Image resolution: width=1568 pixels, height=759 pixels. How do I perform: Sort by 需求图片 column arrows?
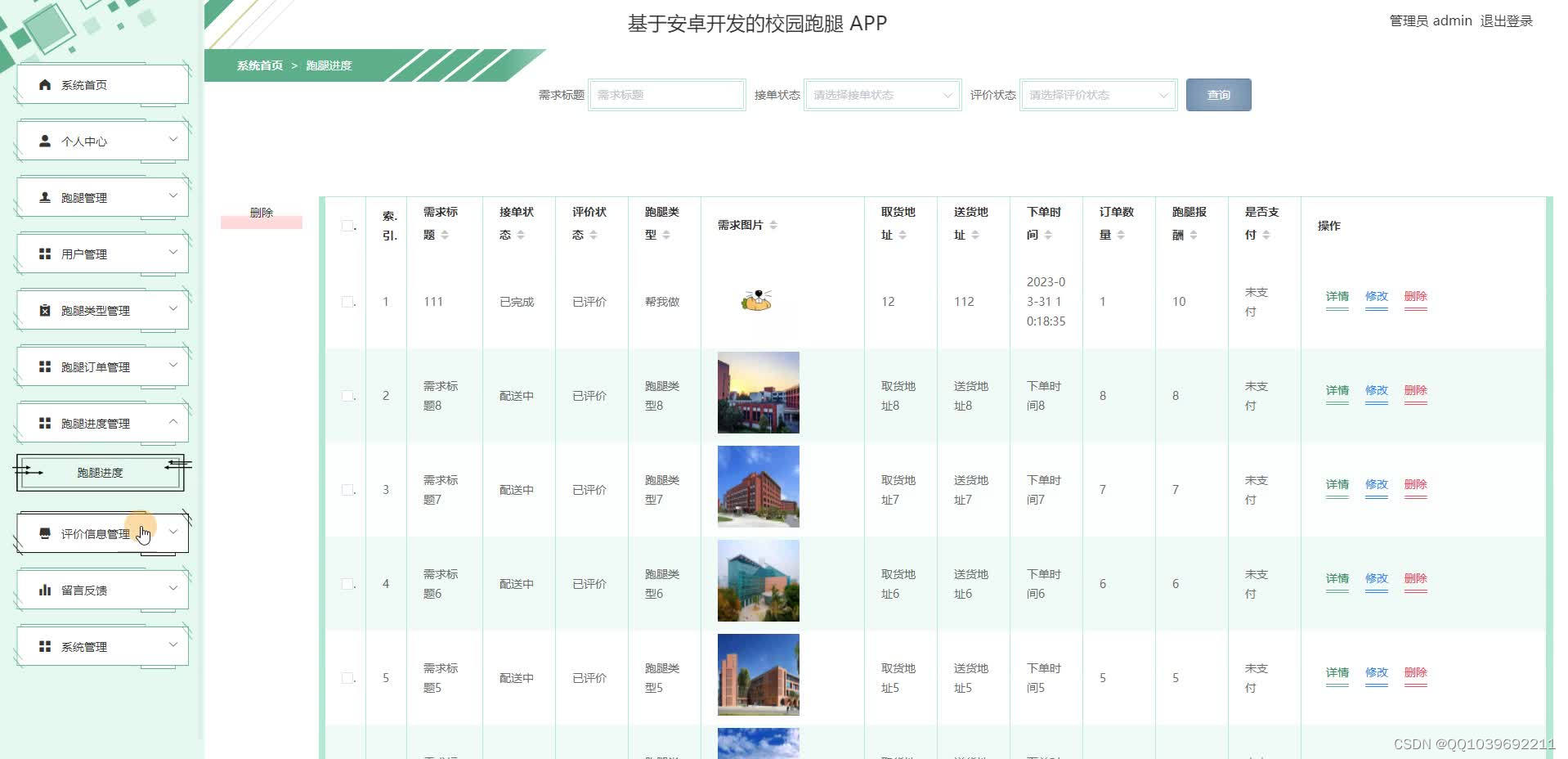pos(773,225)
